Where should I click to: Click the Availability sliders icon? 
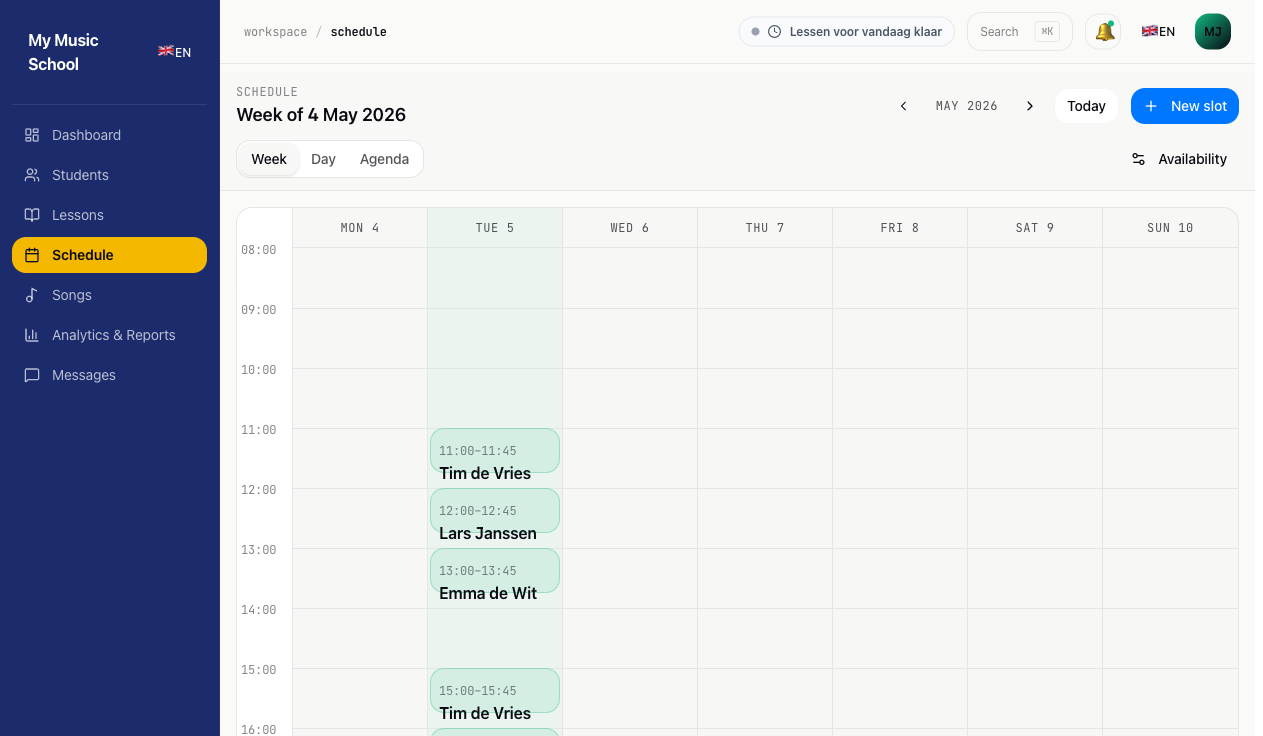[x=1138, y=159]
